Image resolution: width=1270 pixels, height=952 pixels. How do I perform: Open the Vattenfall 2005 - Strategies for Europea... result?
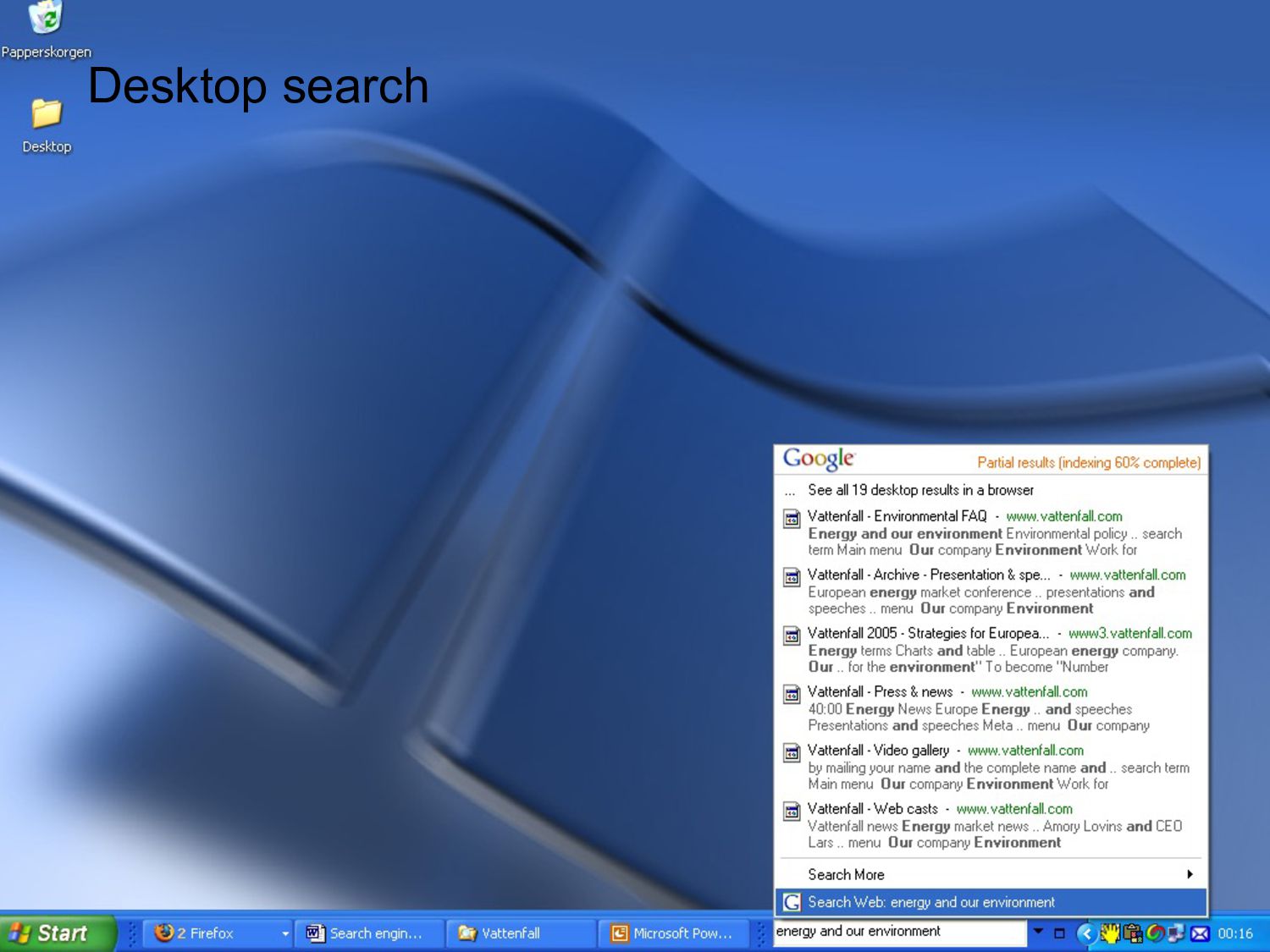928,633
